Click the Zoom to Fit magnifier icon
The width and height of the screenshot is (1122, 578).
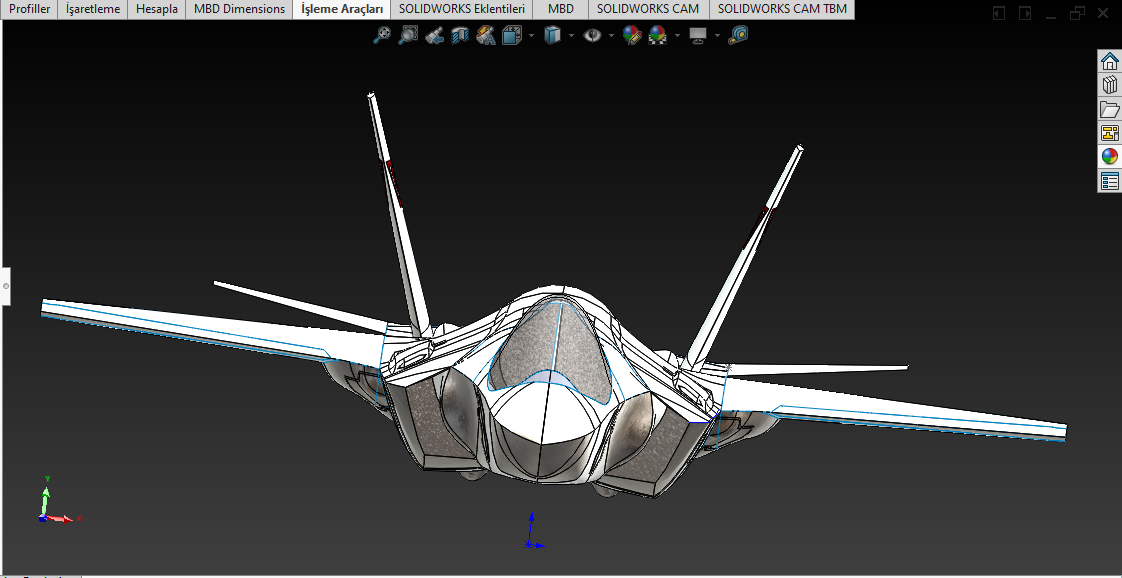click(x=382, y=35)
